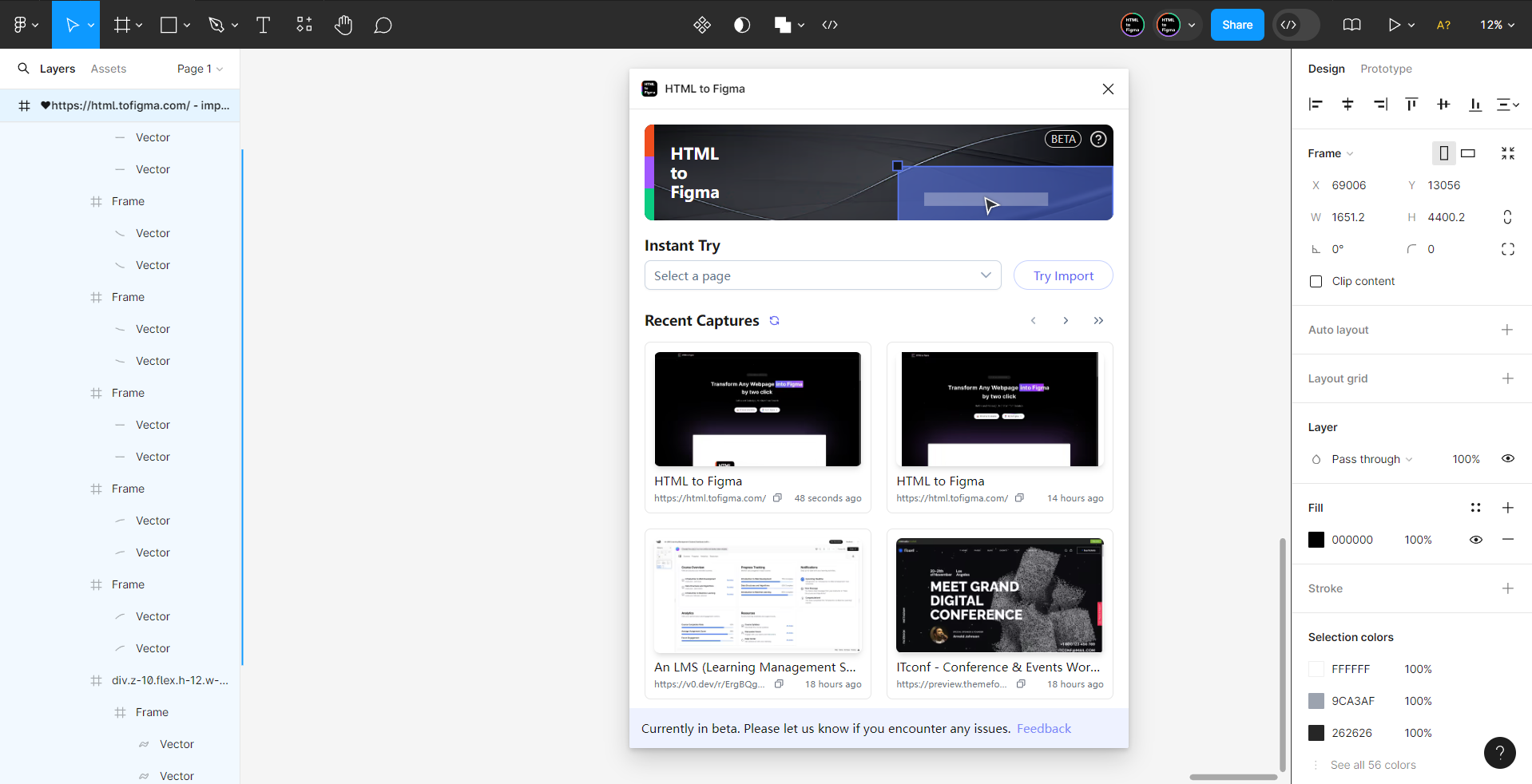1532x784 pixels.
Task: Toggle constrain proportions lock
Action: click(x=1507, y=217)
